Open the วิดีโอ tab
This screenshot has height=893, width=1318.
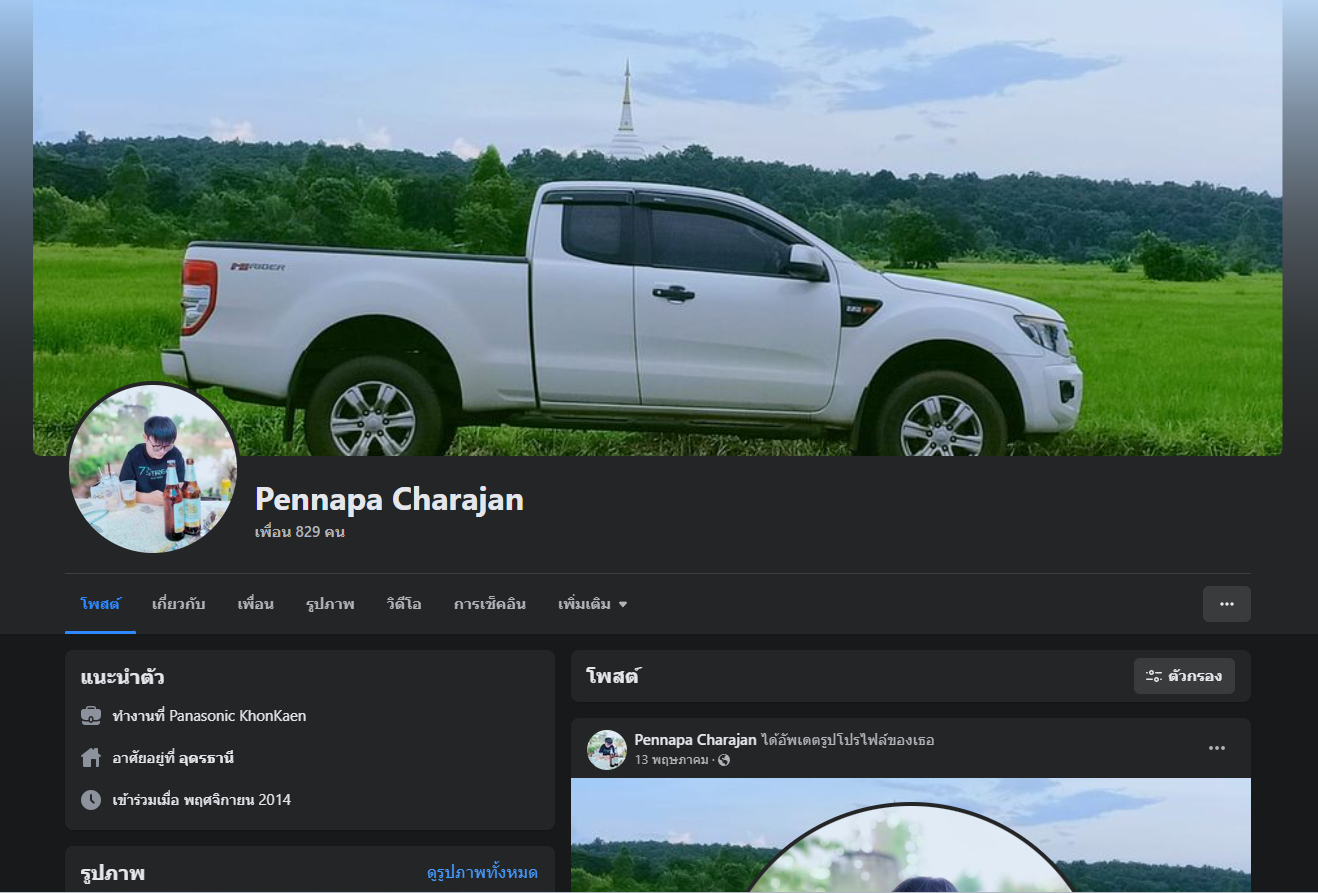point(404,604)
